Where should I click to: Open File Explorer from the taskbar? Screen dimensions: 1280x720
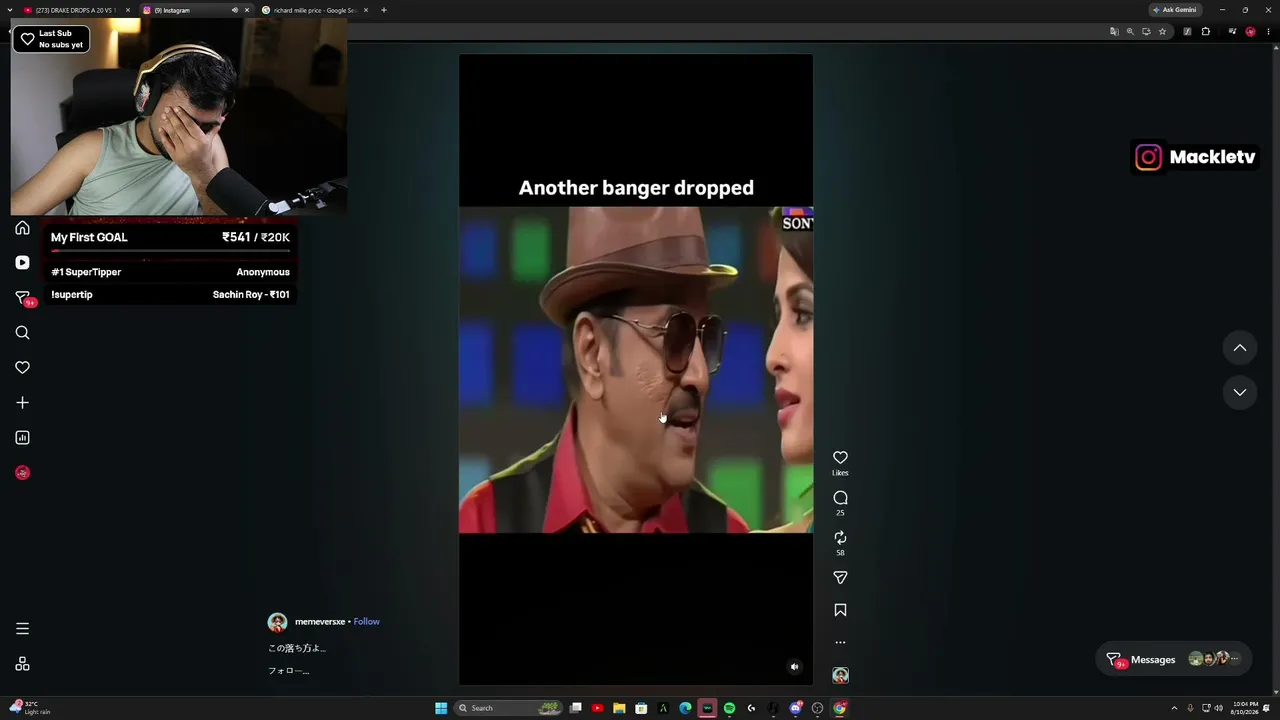pyautogui.click(x=619, y=708)
